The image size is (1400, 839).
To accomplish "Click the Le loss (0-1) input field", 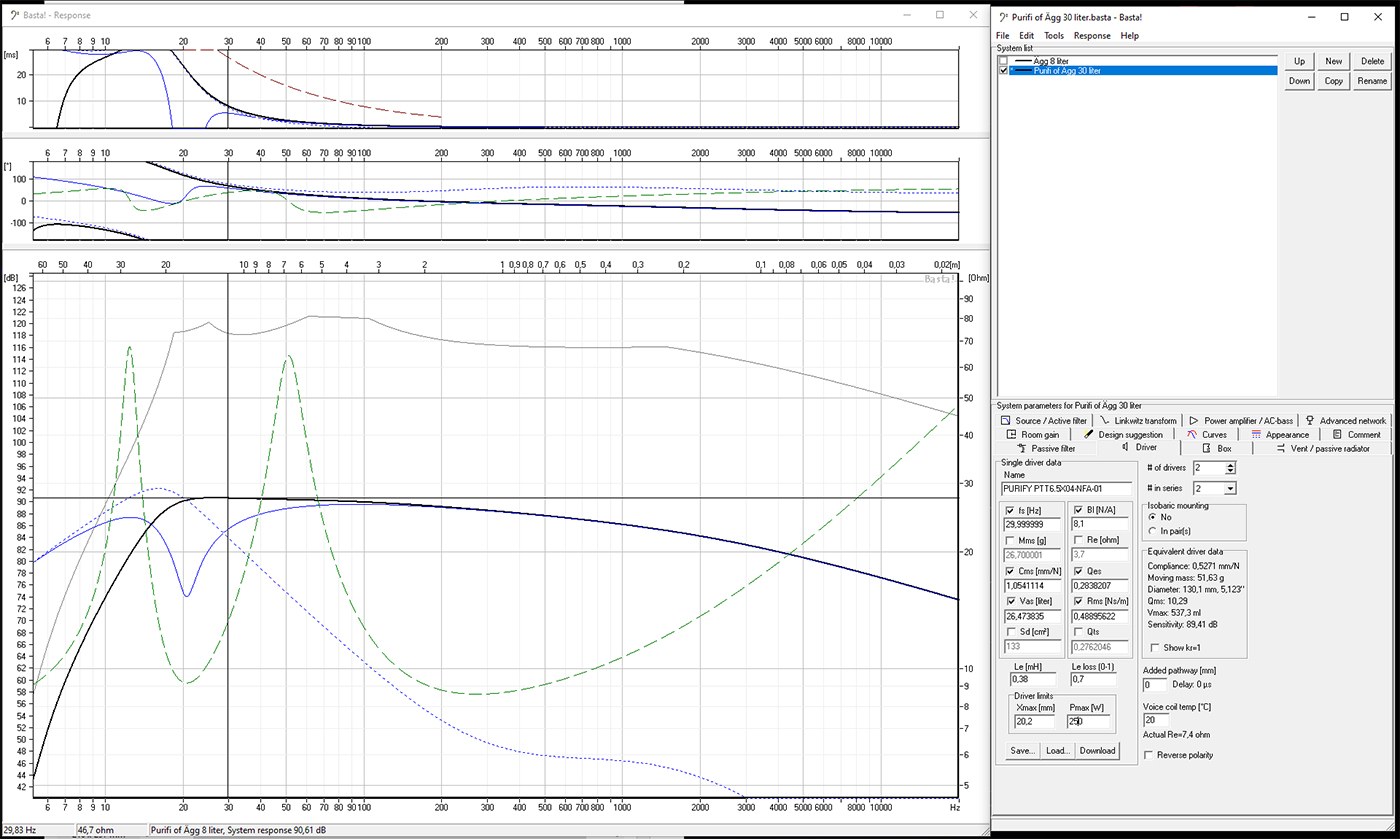I will coord(1092,679).
